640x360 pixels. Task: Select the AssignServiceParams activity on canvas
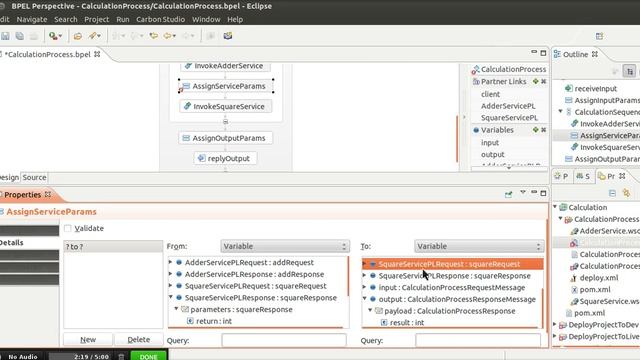[x=226, y=86]
